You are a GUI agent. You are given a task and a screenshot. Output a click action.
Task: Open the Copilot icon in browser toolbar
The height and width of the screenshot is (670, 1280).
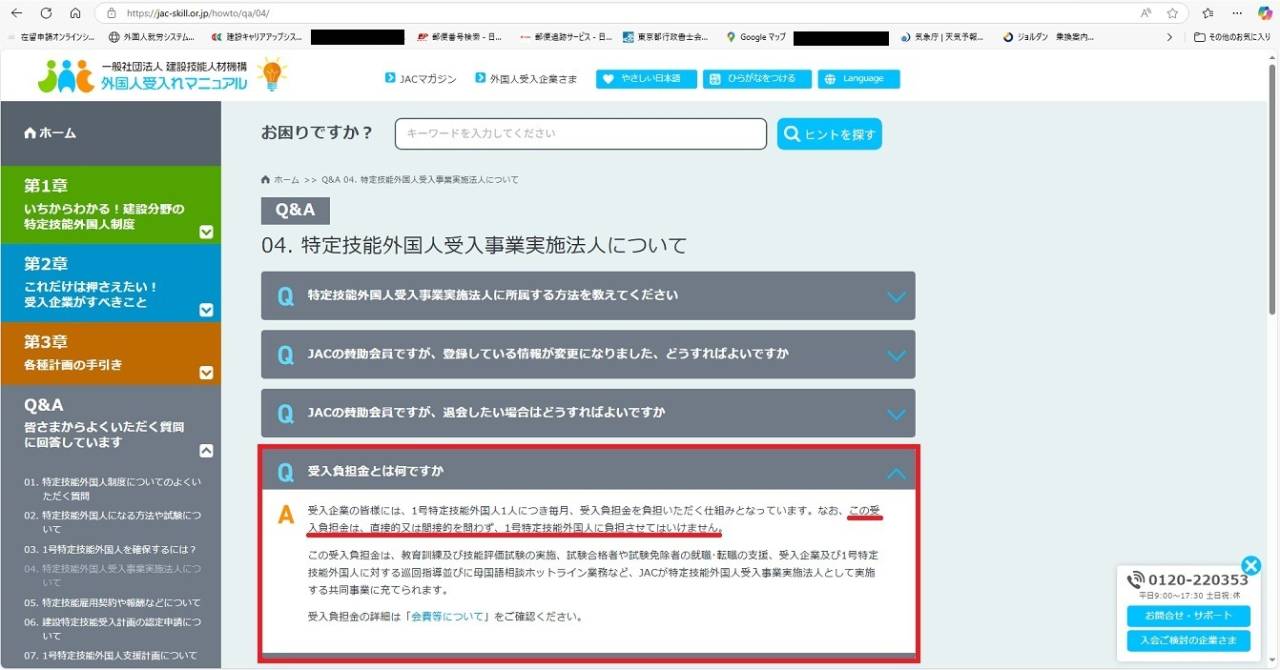pyautogui.click(x=1264, y=13)
